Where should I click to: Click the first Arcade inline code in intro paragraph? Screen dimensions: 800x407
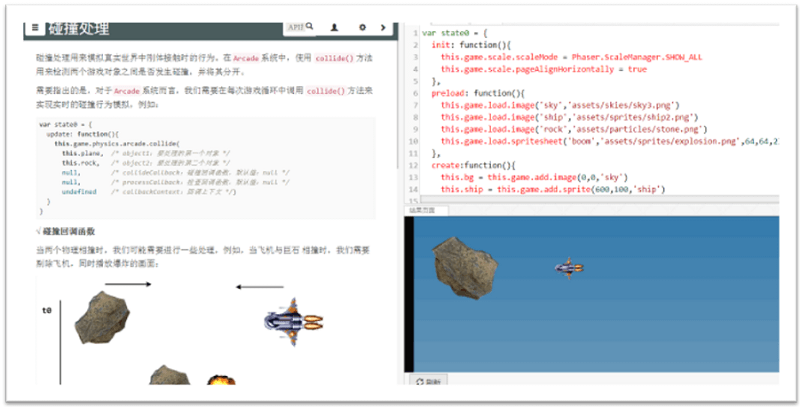(x=246, y=58)
